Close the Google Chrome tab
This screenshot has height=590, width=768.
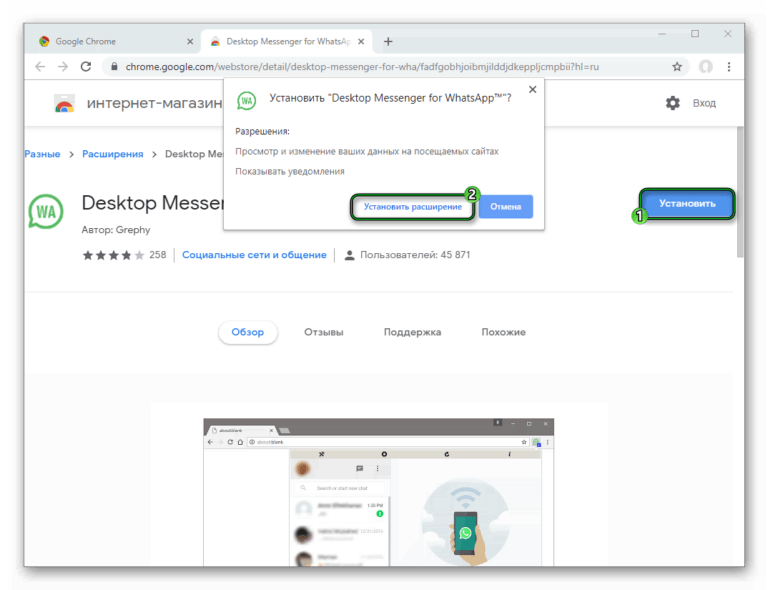tap(190, 42)
